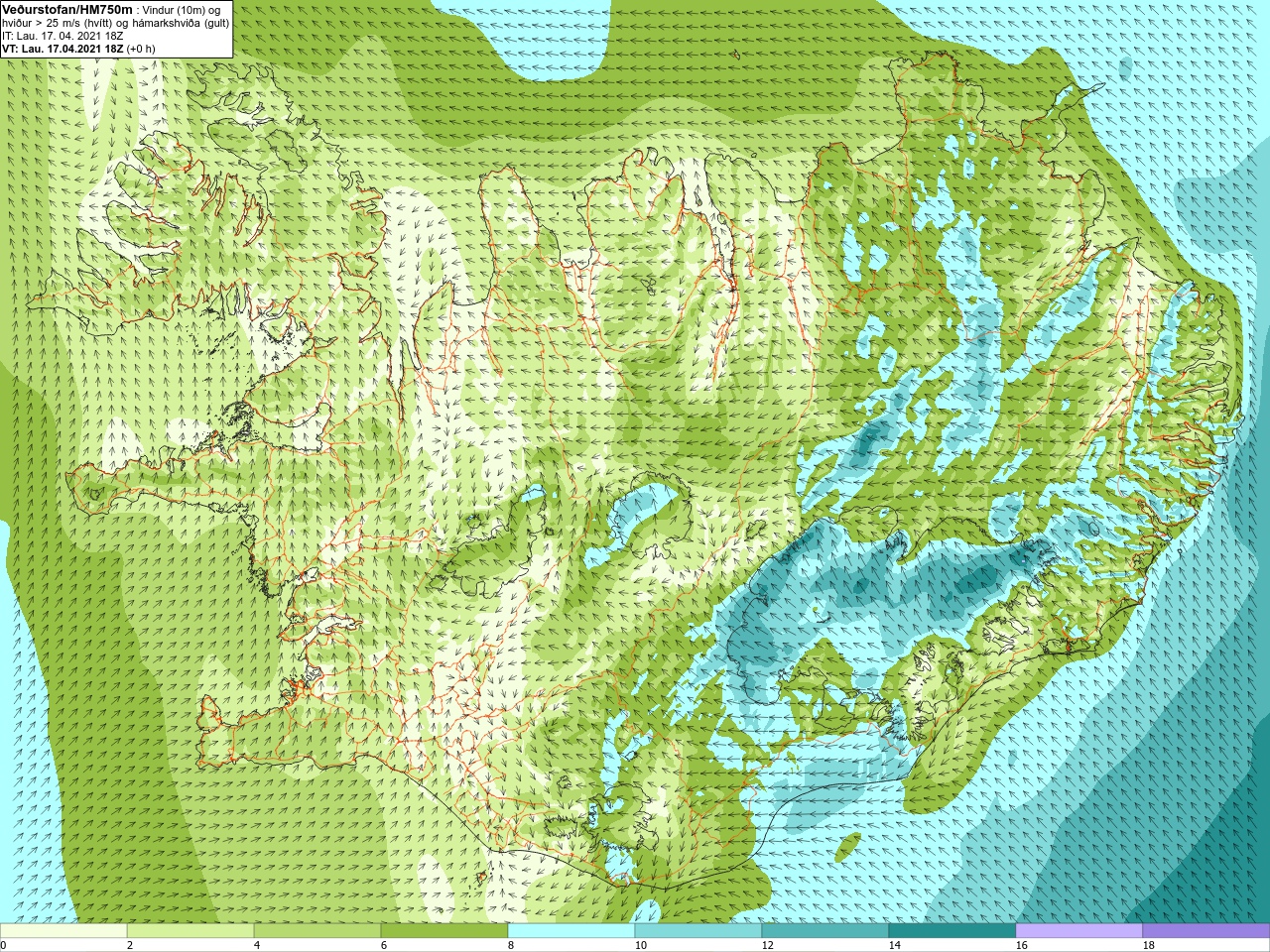Click the legend scale label "16"
Viewport: 1270px width, 952px height.
pos(1022,946)
